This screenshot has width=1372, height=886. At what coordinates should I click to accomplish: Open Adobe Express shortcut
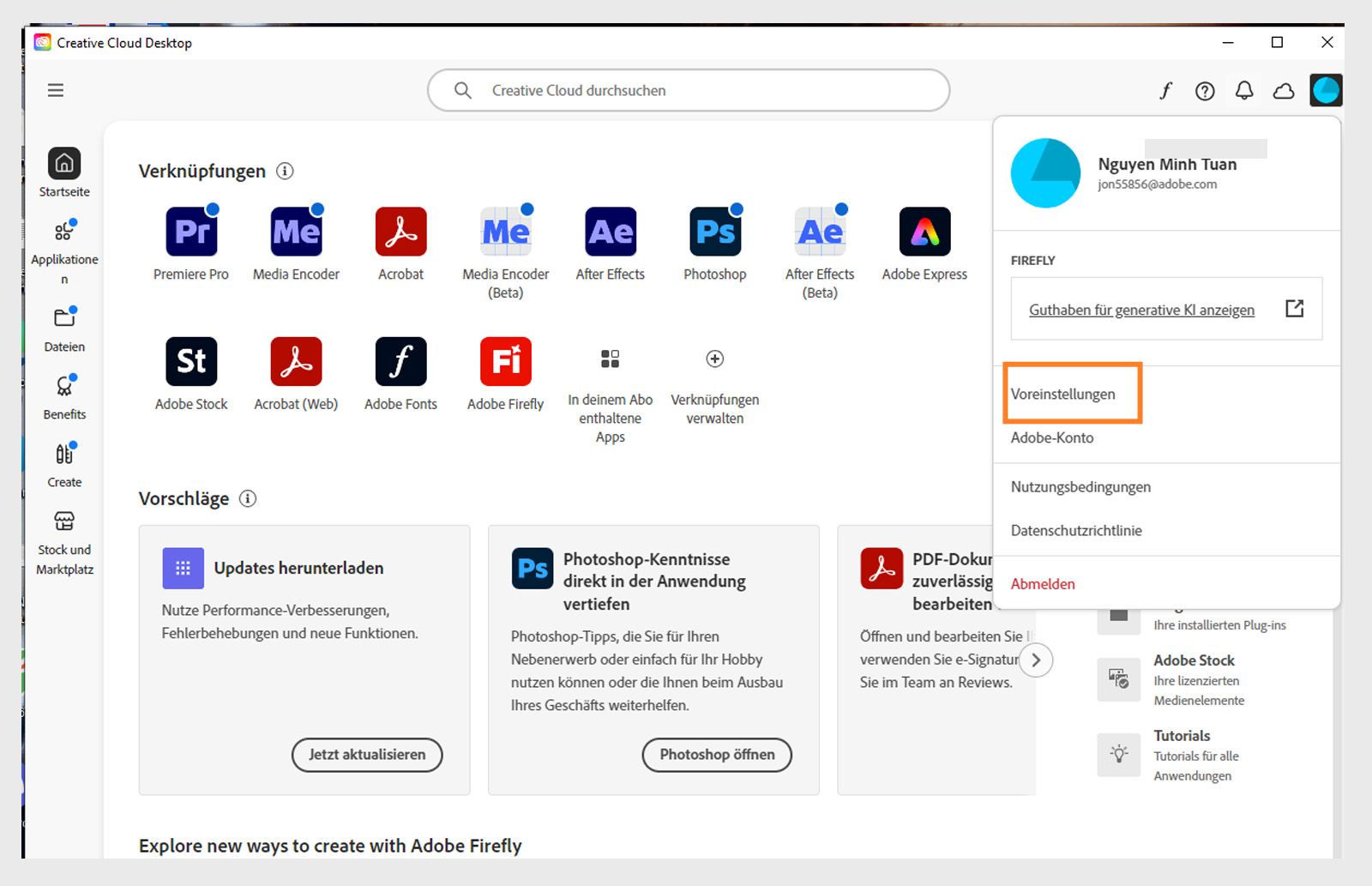[x=924, y=230]
